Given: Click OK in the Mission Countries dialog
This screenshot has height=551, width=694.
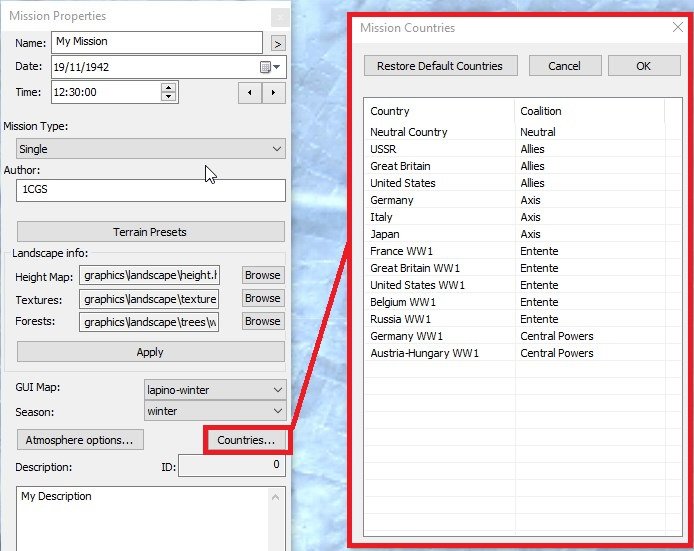Looking at the screenshot, I should [x=643, y=66].
